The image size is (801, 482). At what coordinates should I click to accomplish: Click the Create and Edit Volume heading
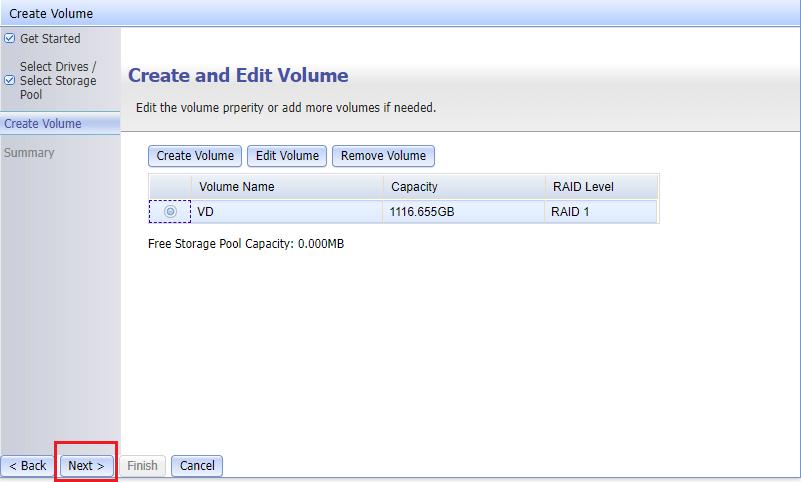pos(238,76)
